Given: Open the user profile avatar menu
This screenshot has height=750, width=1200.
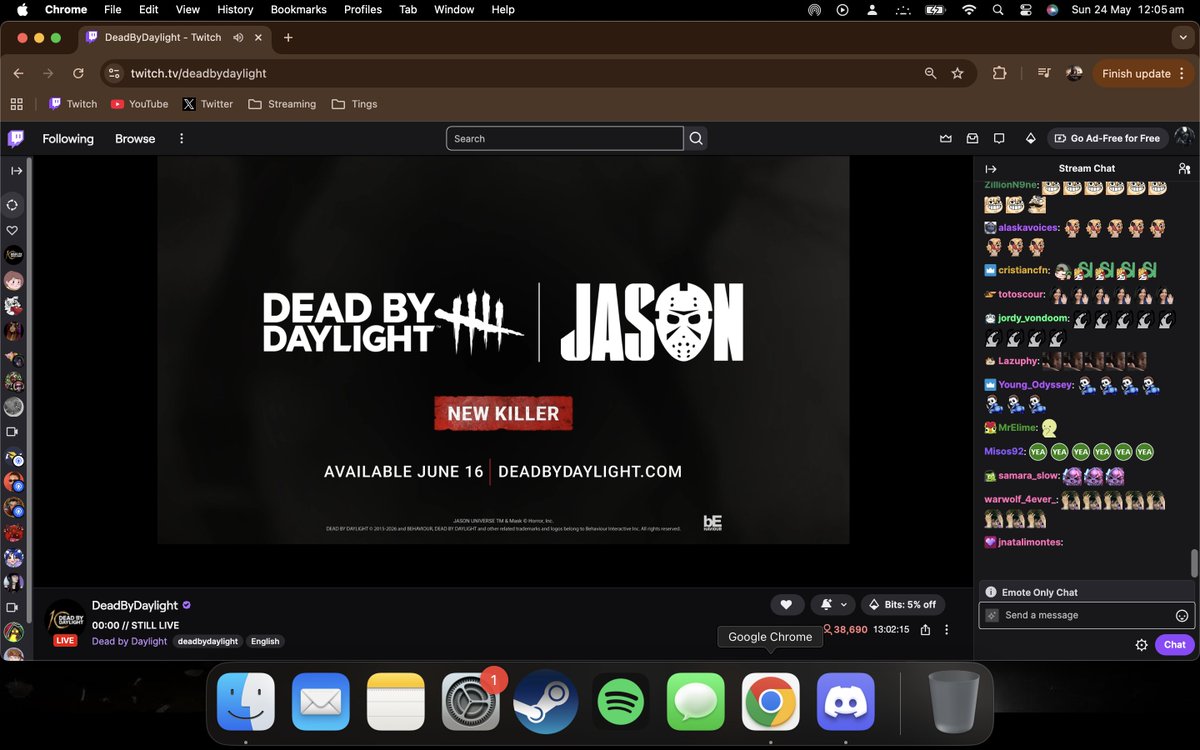Looking at the screenshot, I should point(1184,138).
